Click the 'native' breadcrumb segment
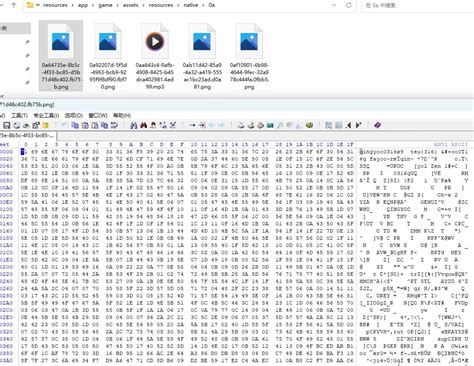Image resolution: width=474 pixels, height=366 pixels. 191,5
